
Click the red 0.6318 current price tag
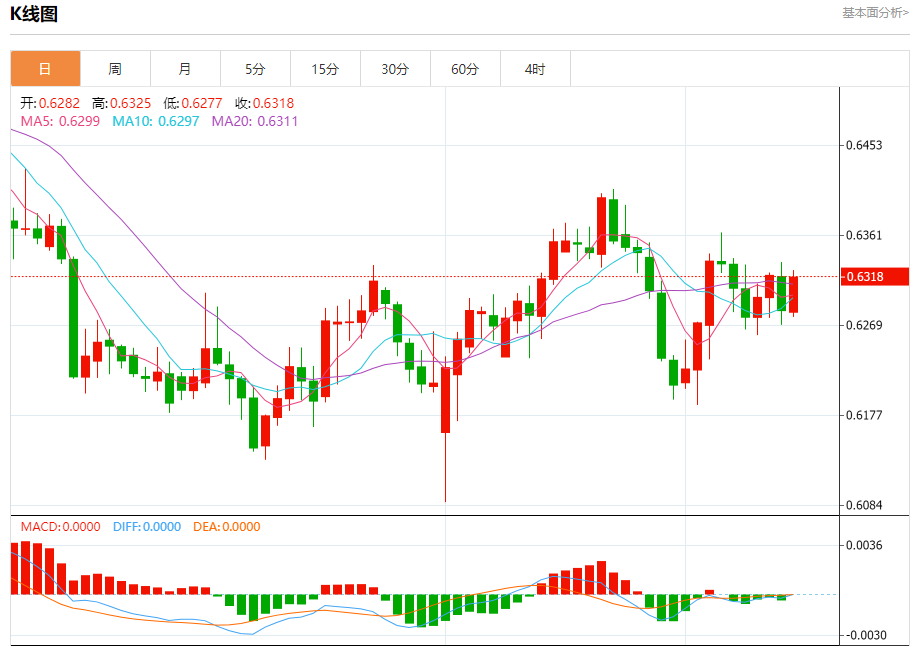[874, 277]
